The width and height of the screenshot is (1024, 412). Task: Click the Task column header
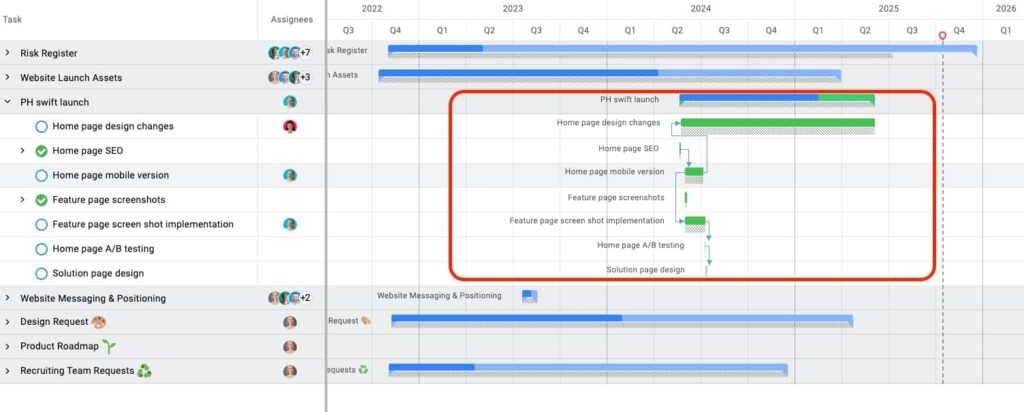(12, 20)
